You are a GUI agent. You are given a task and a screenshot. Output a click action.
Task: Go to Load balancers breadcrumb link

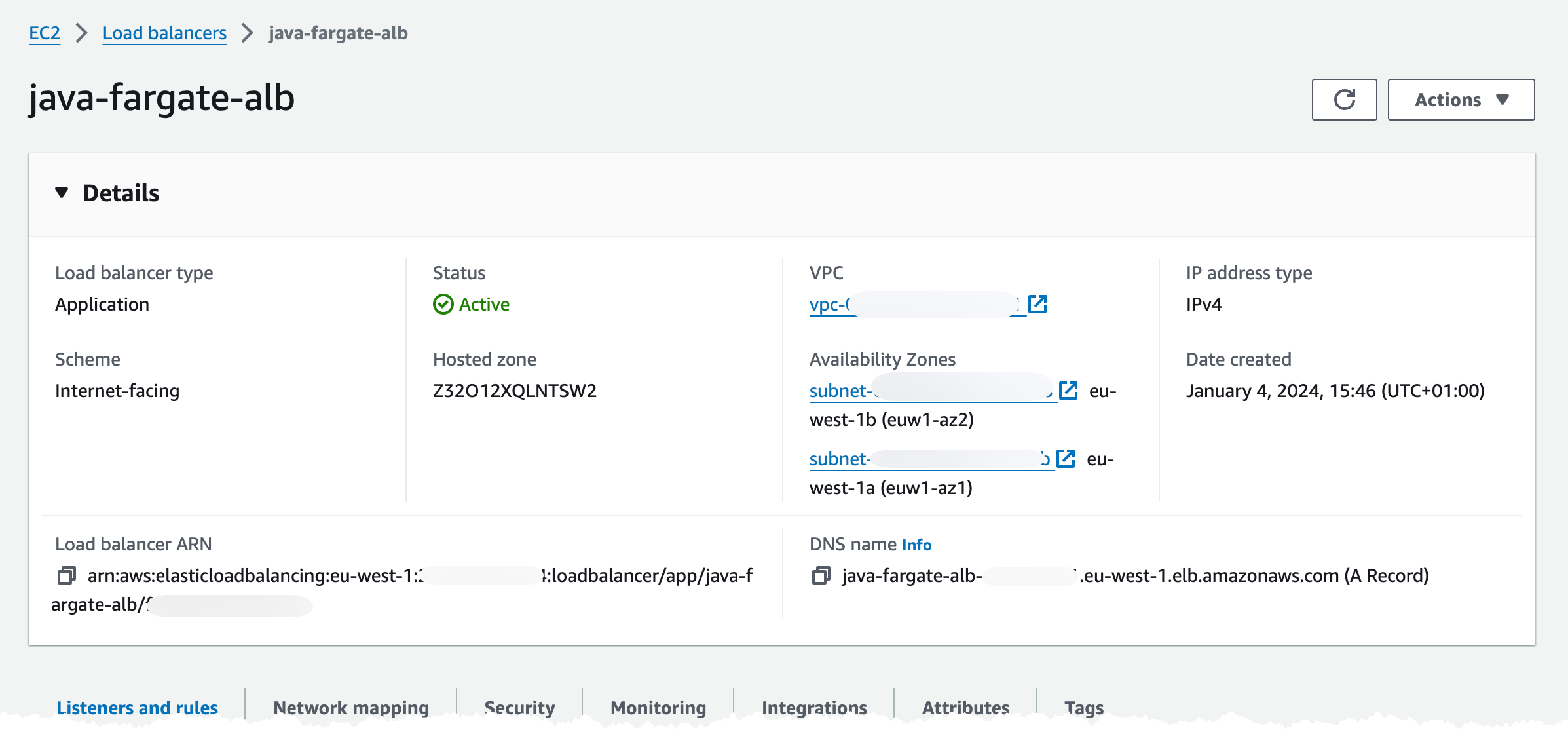164,33
